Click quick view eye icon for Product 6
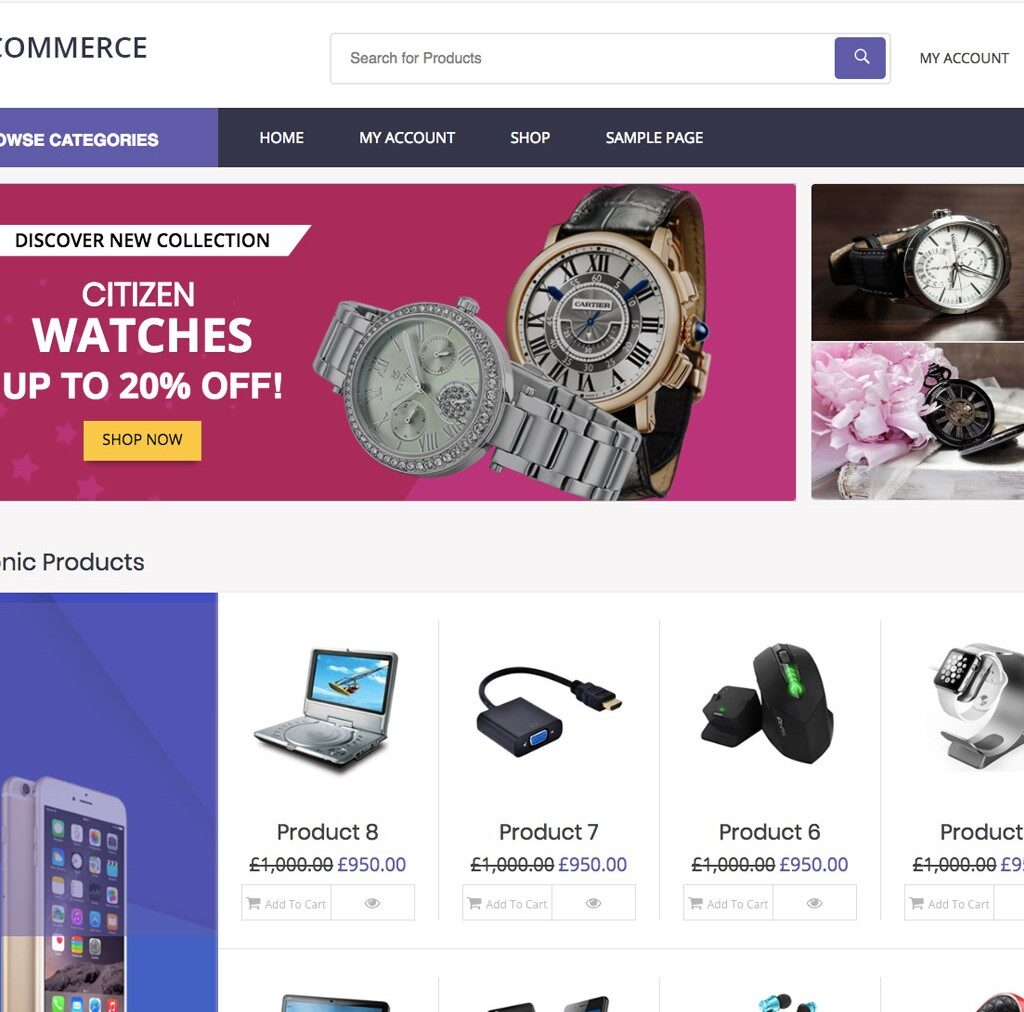This screenshot has width=1024, height=1012. pos(814,903)
